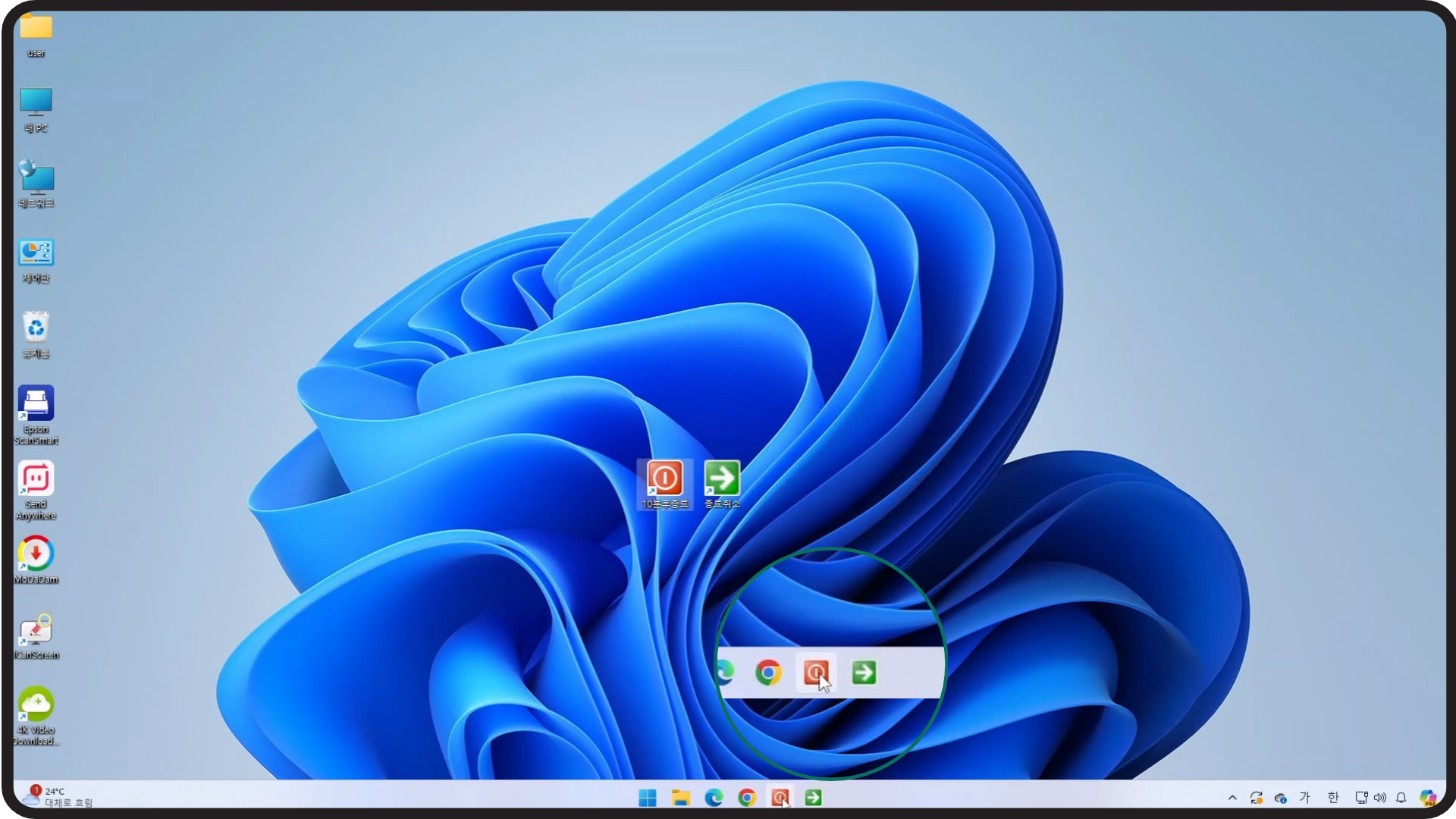Viewport: 1456px width, 819px height.
Task: Click the MoDaDam desktop icon
Action: [x=36, y=554]
